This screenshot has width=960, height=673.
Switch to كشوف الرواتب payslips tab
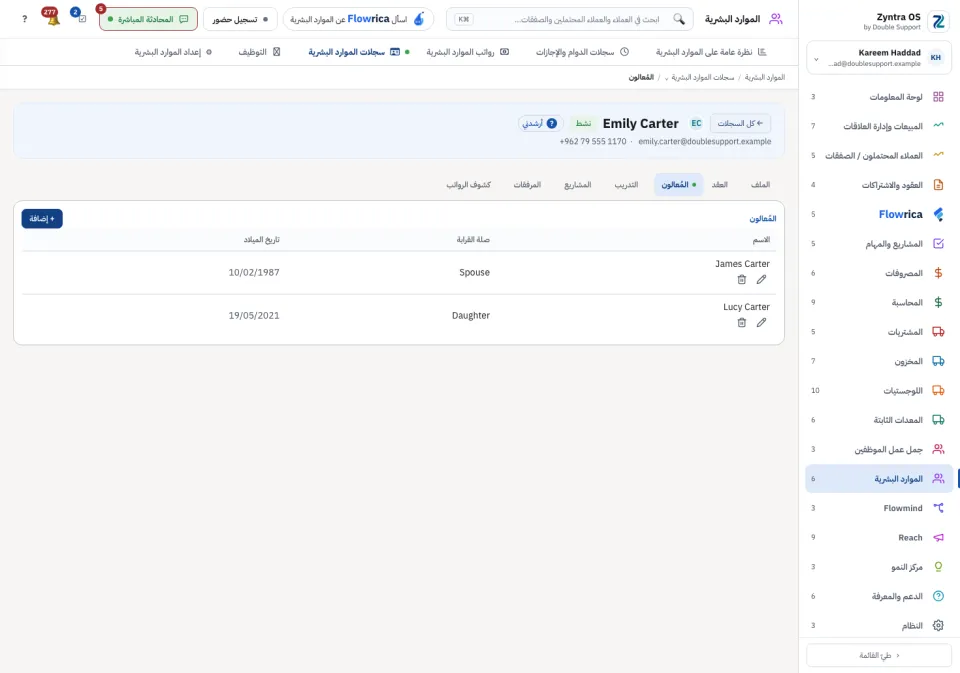pyautogui.click(x=468, y=185)
